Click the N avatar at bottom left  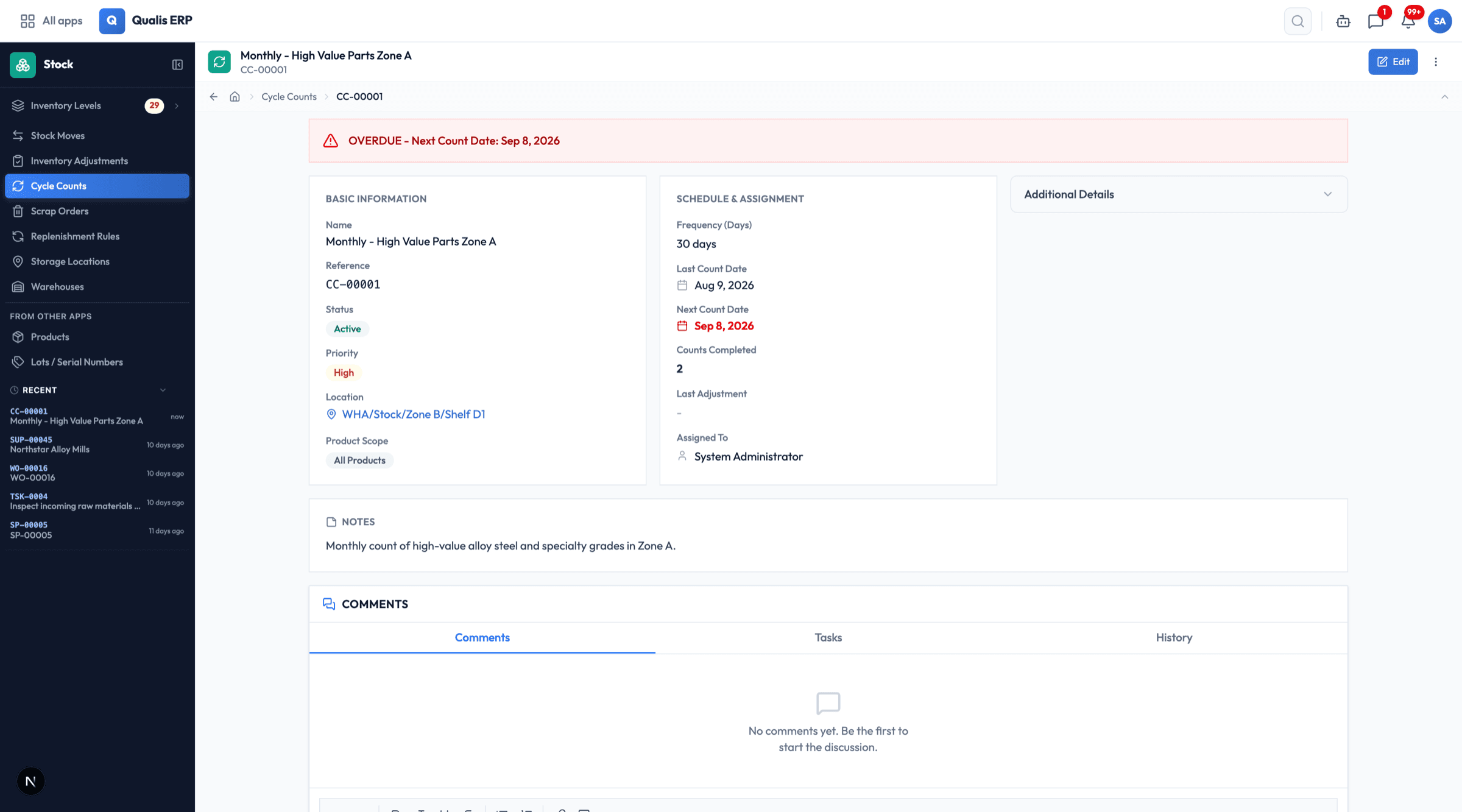tap(30, 781)
